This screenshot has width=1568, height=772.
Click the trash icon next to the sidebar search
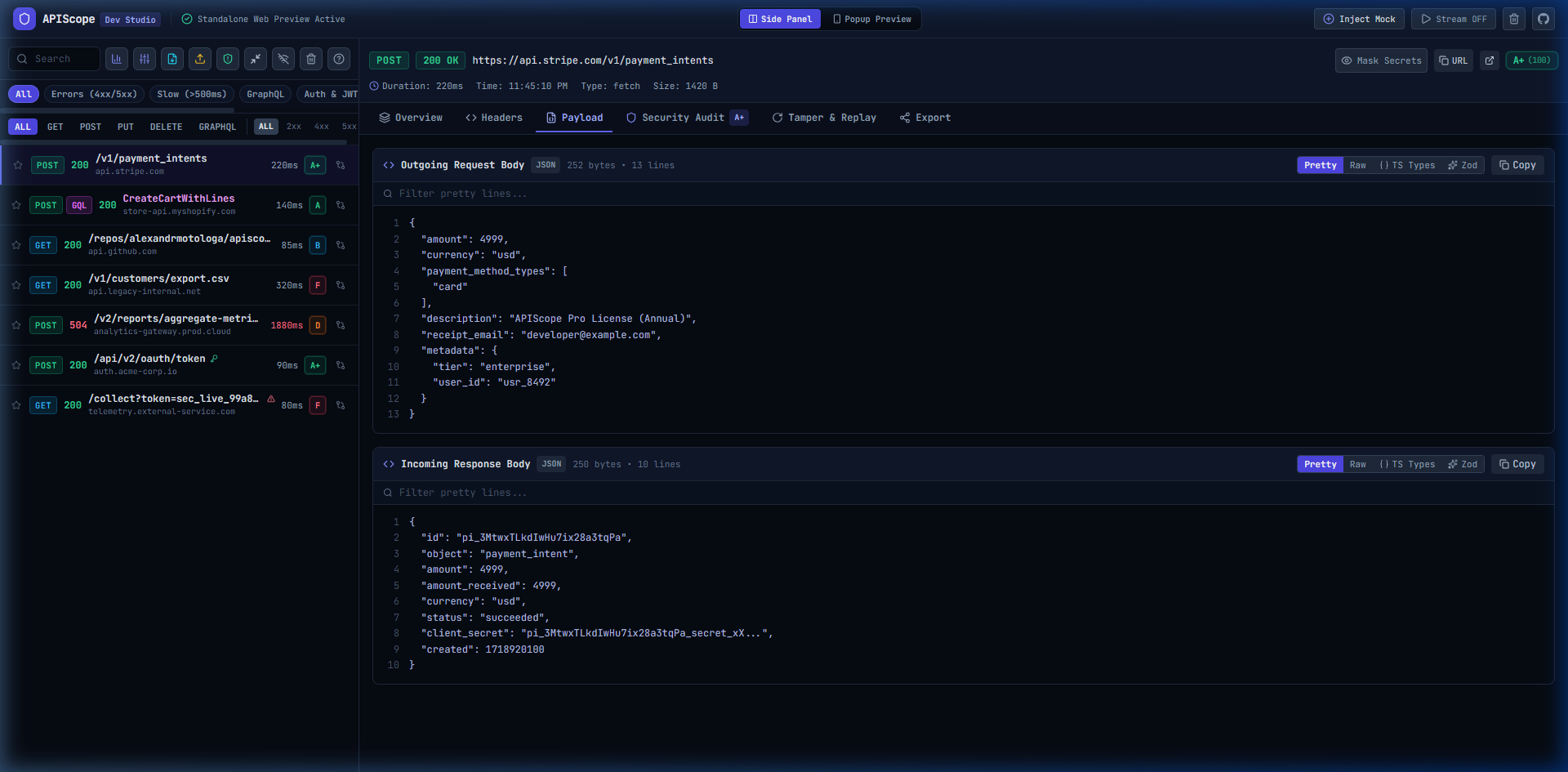pos(311,59)
